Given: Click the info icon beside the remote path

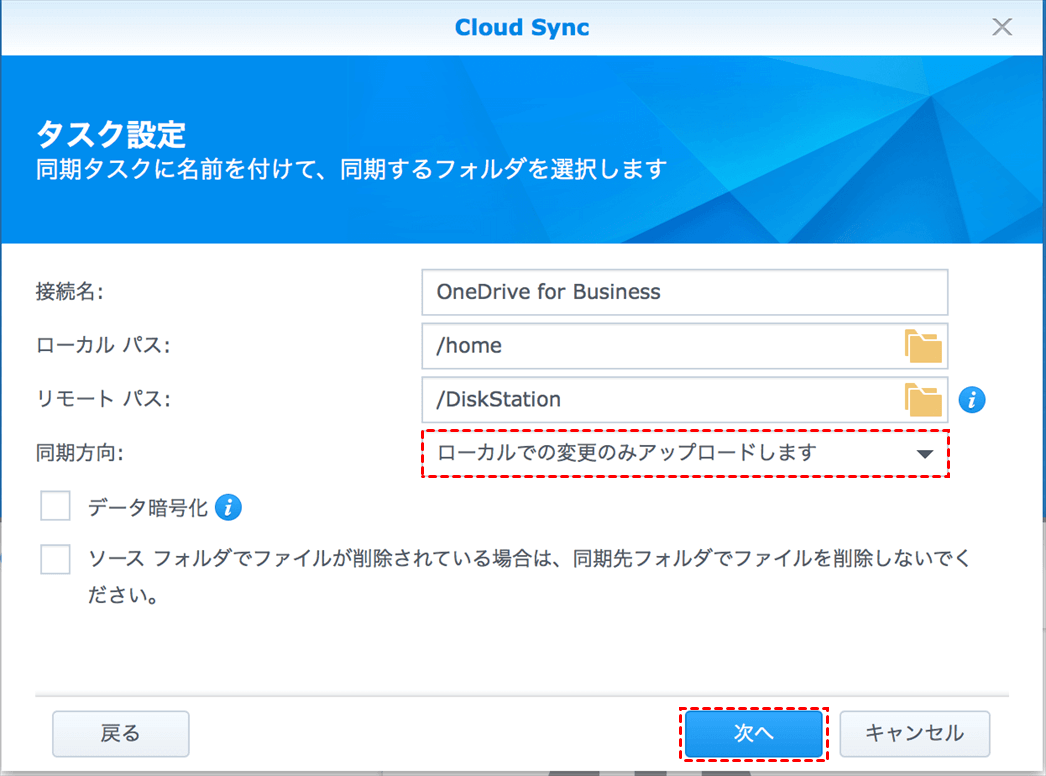Looking at the screenshot, I should [971, 400].
